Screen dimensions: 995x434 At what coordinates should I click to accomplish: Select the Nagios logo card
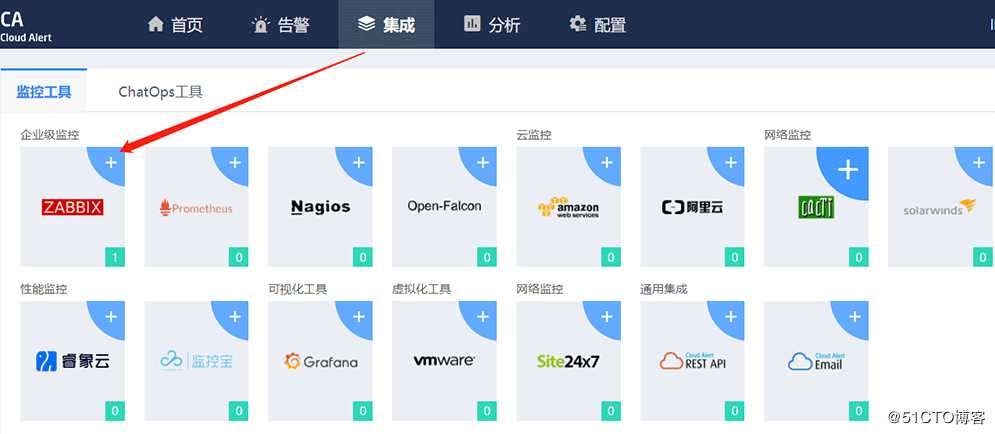[320, 207]
